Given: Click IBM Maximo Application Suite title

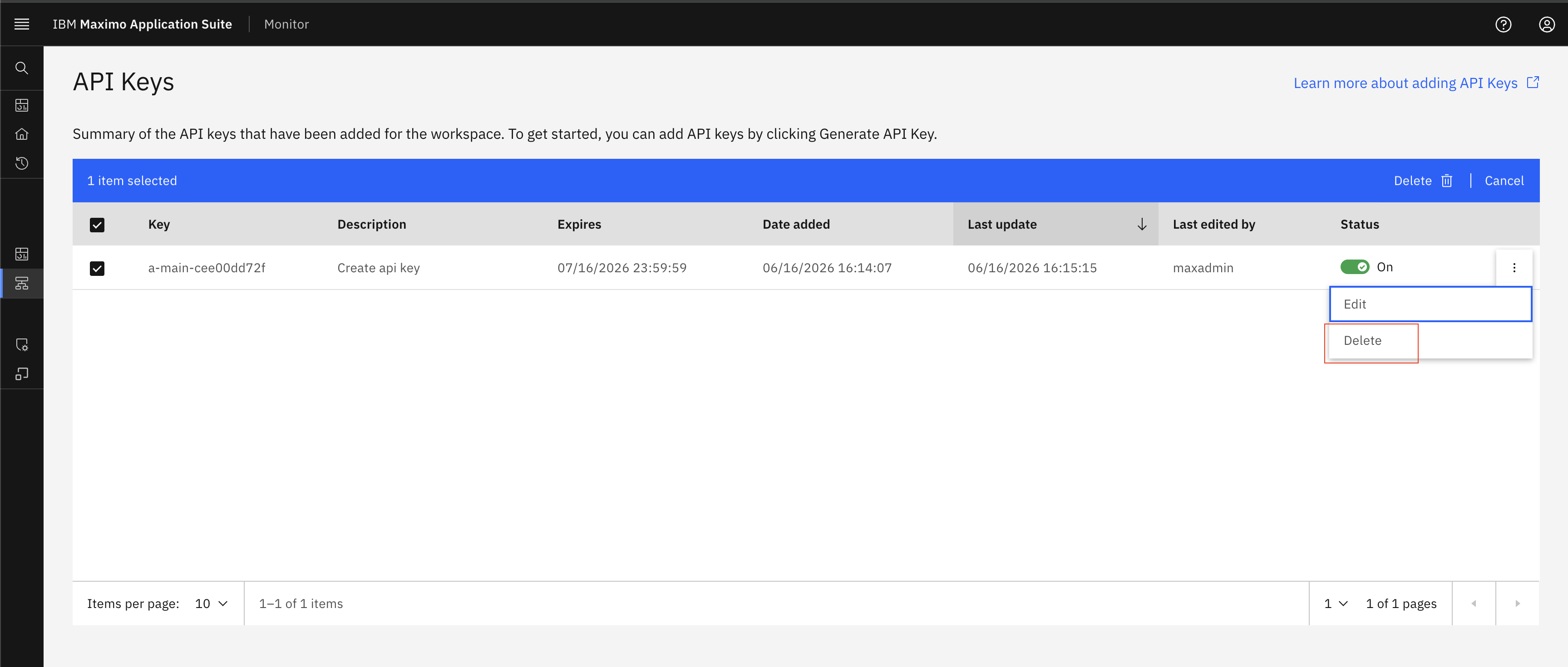Looking at the screenshot, I should 142,25.
